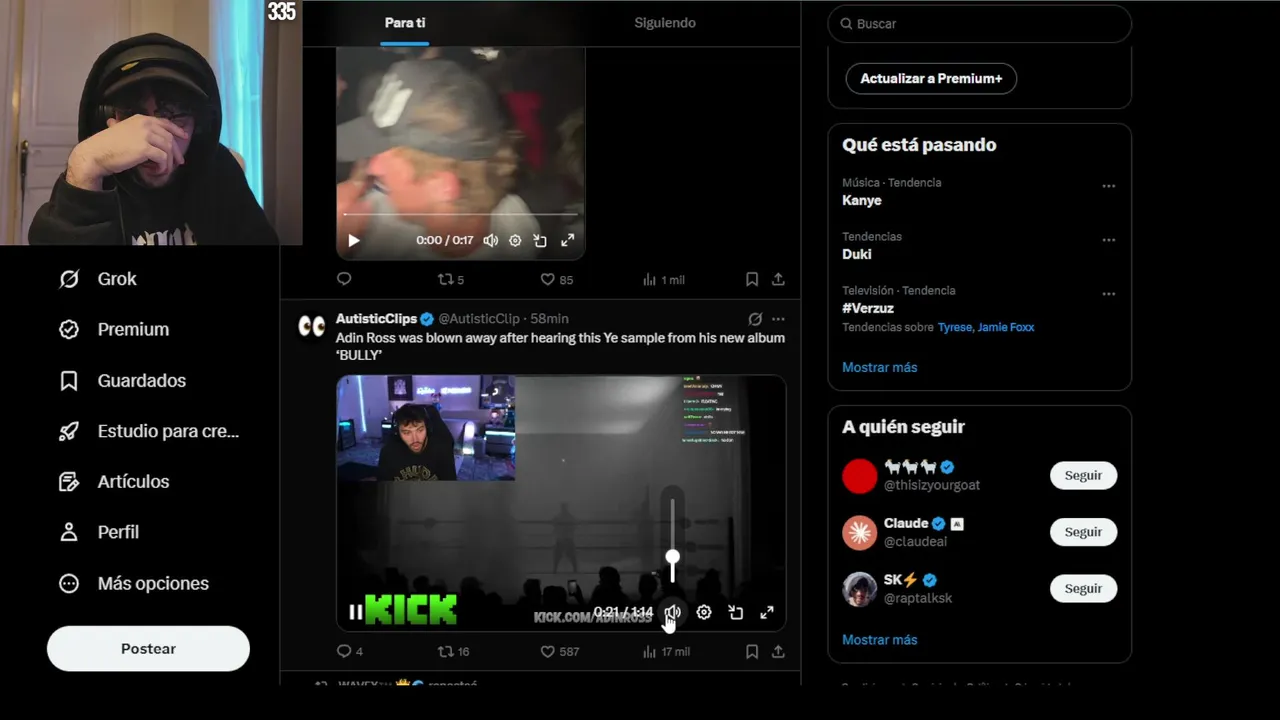Like the post with 85 likes
The width and height of the screenshot is (1280, 720).
click(x=556, y=280)
